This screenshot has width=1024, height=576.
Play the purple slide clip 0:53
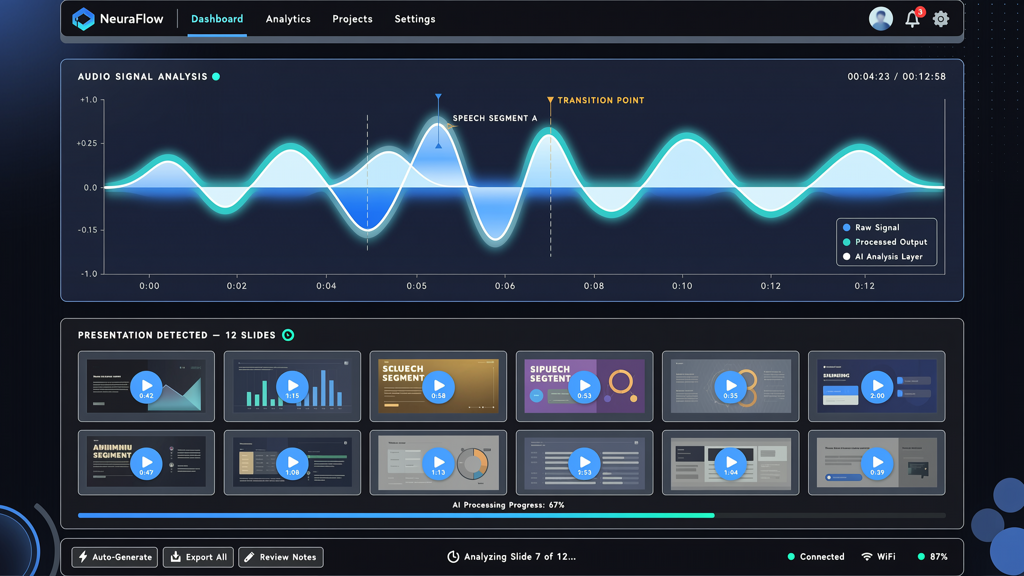pyautogui.click(x=584, y=387)
